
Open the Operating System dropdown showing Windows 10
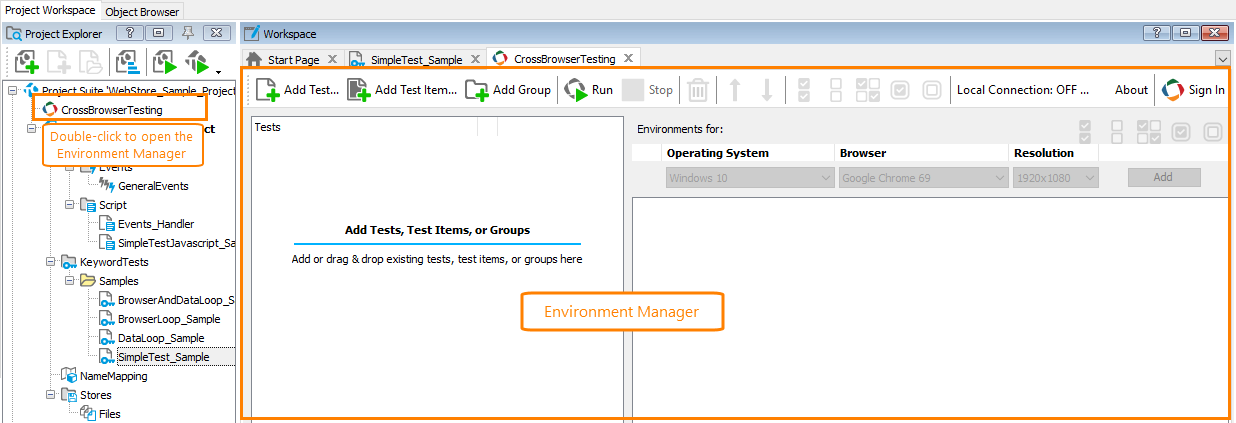tap(750, 177)
